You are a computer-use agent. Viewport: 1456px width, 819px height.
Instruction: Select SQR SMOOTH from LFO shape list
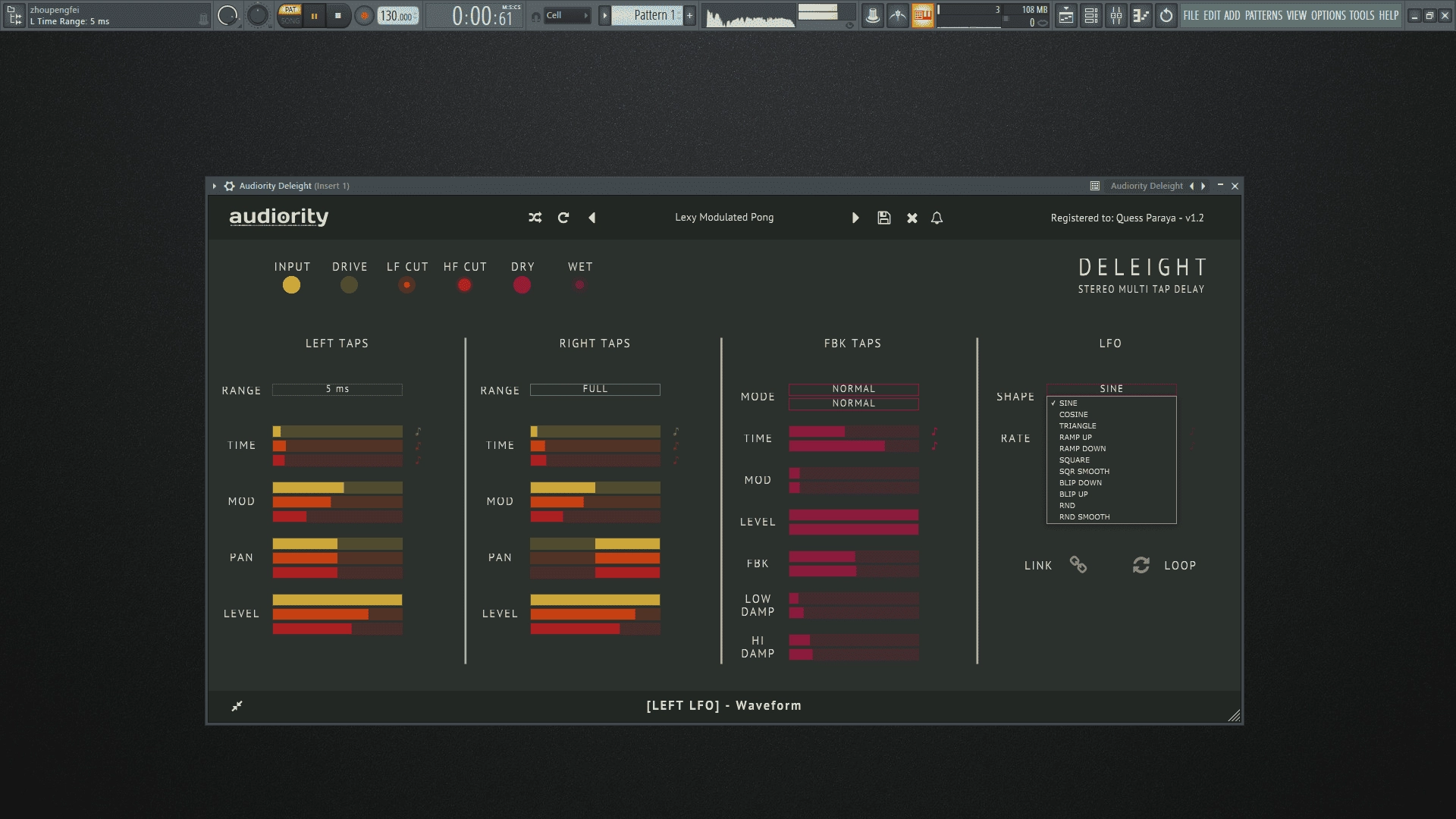coord(1112,472)
